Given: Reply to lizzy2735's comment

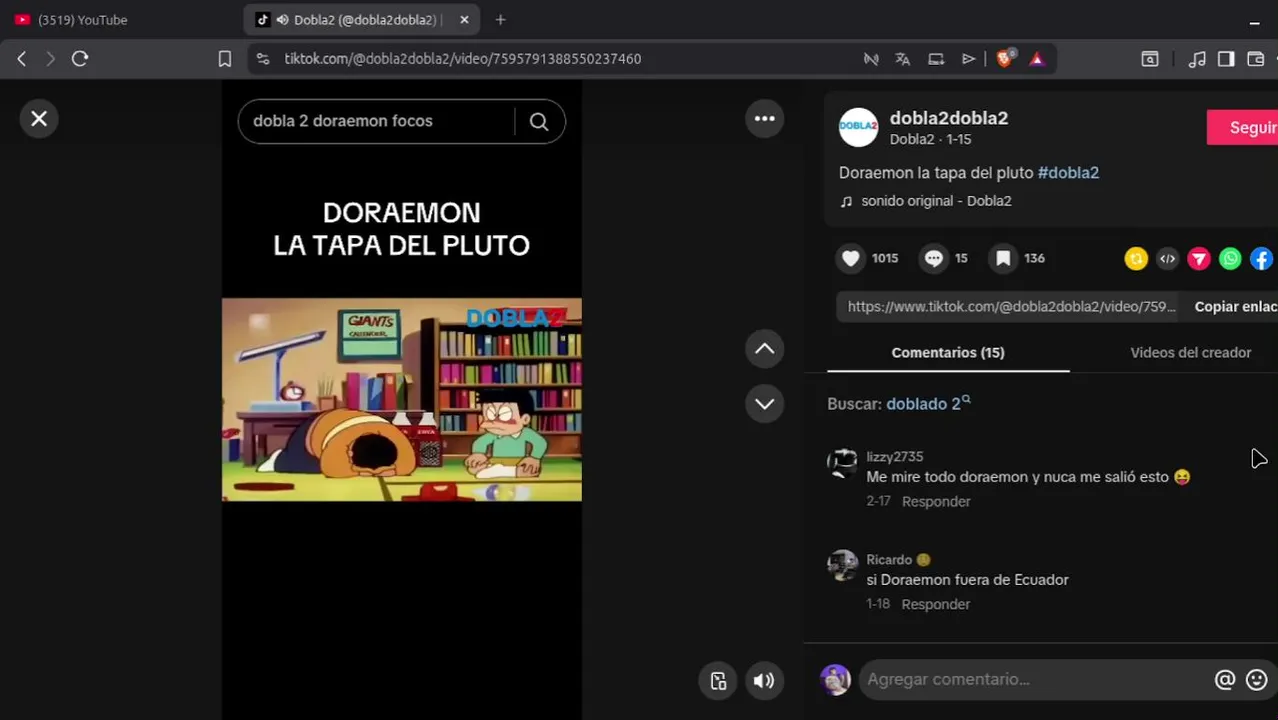Looking at the screenshot, I should click(x=936, y=502).
